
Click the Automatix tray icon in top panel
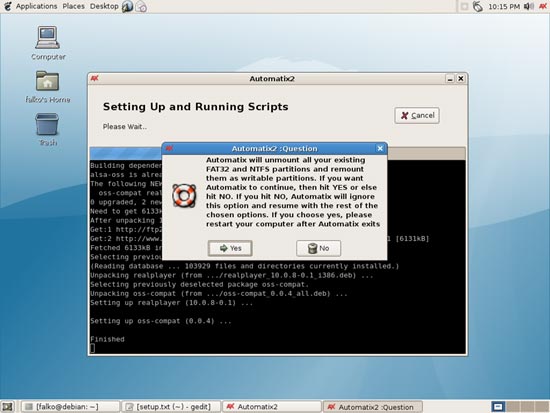(543, 6)
